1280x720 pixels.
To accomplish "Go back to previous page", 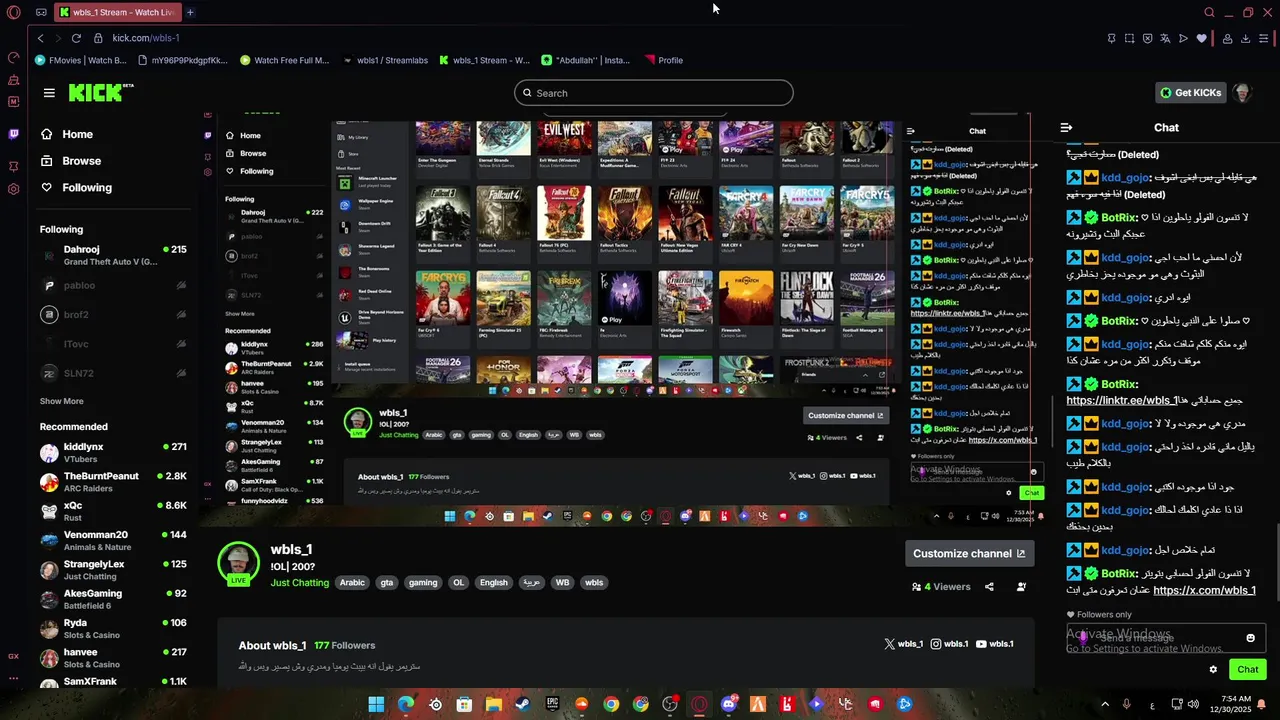I will [x=40, y=38].
